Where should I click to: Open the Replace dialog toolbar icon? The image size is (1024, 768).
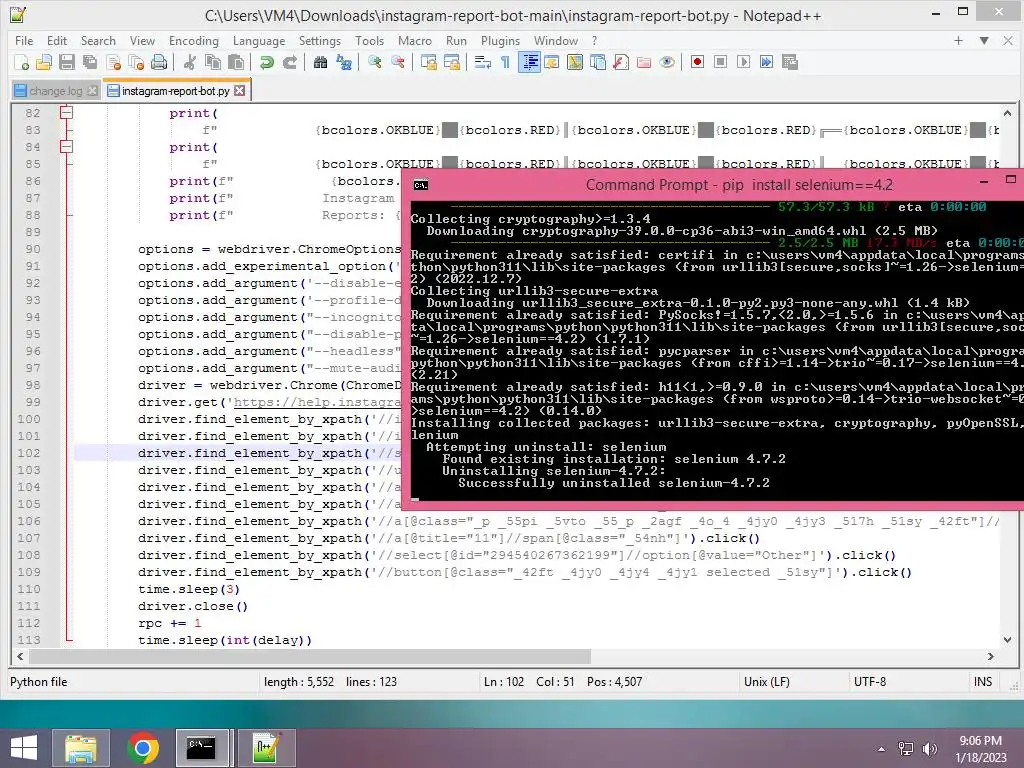[x=344, y=62]
